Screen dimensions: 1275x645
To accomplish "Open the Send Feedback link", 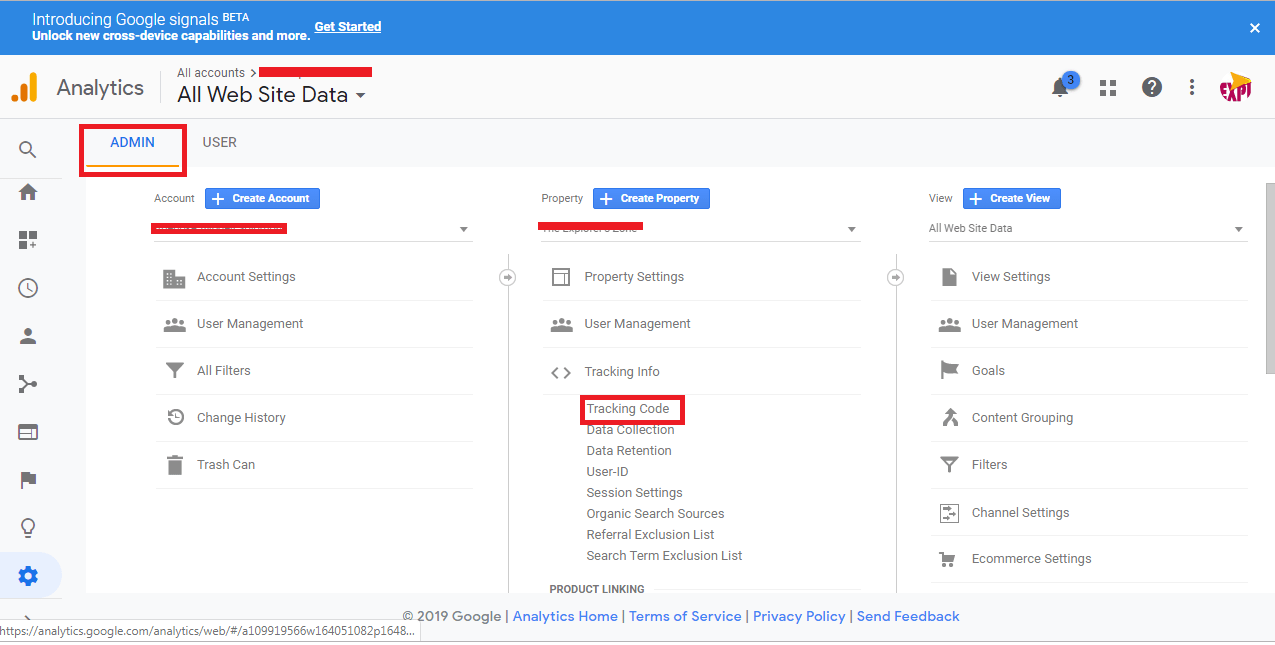I will pyautogui.click(x=908, y=616).
